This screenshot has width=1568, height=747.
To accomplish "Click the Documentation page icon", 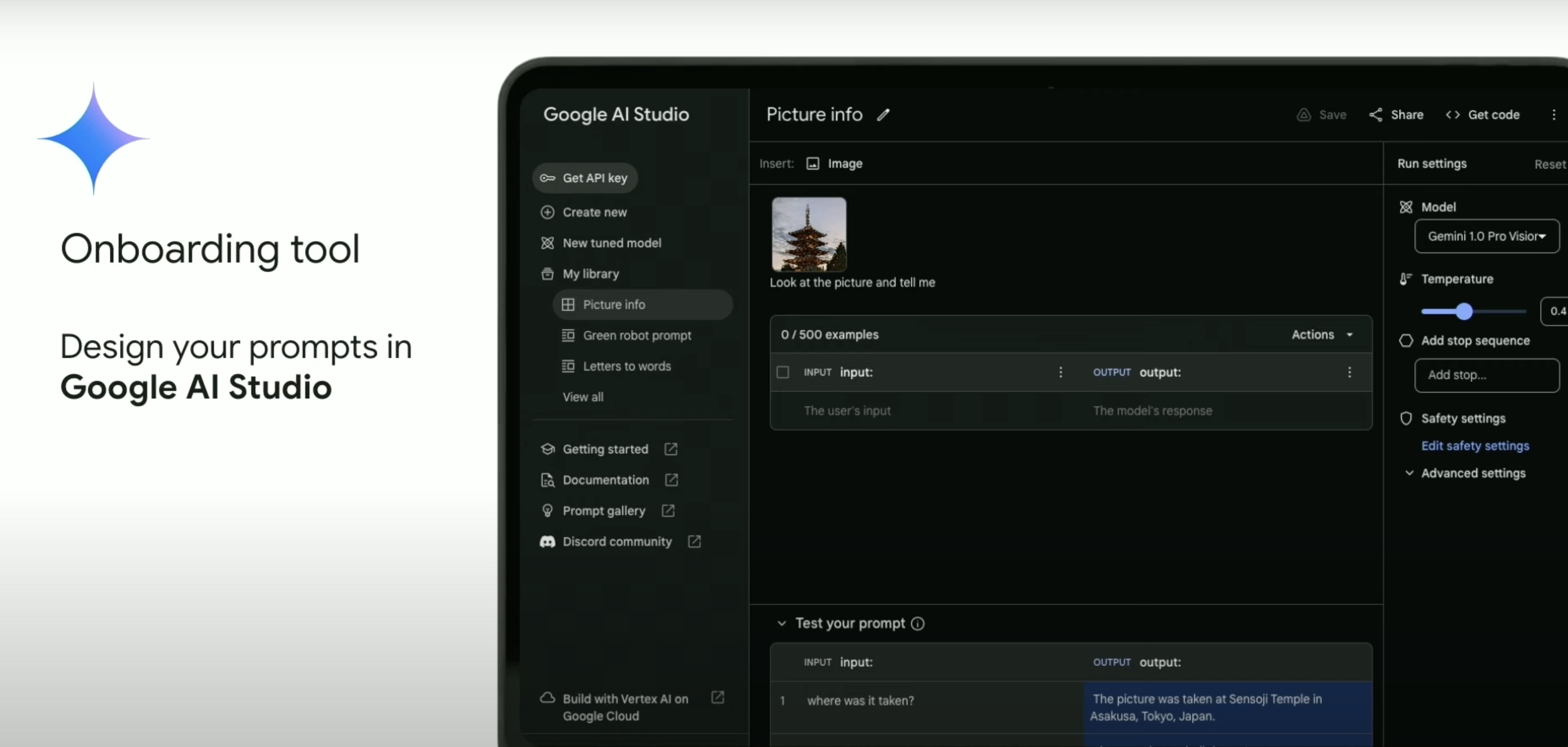I will pyautogui.click(x=547, y=480).
